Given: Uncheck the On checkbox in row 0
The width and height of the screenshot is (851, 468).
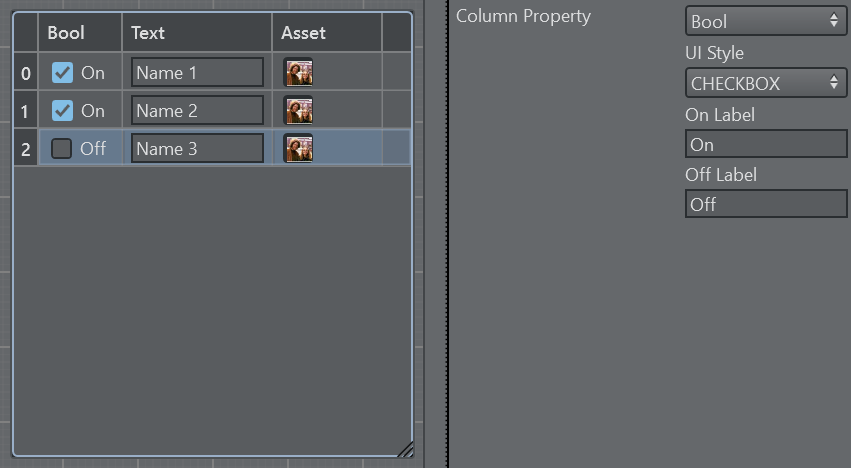Looking at the screenshot, I should pos(62,72).
